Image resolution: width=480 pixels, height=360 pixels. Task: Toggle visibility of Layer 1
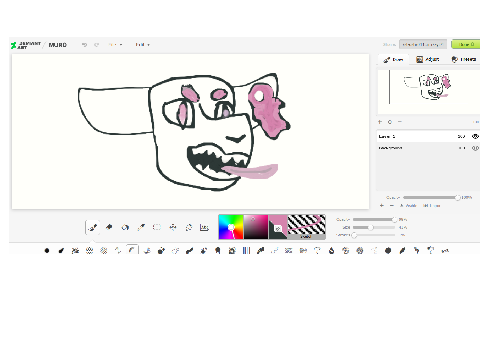tap(475, 136)
